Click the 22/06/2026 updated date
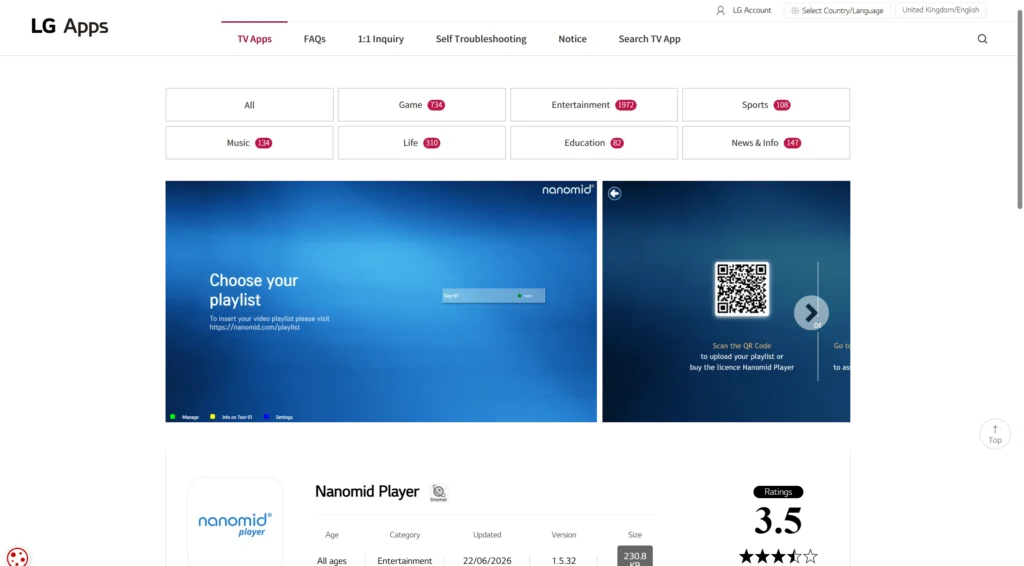This screenshot has height=566, width=1024. [487, 561]
